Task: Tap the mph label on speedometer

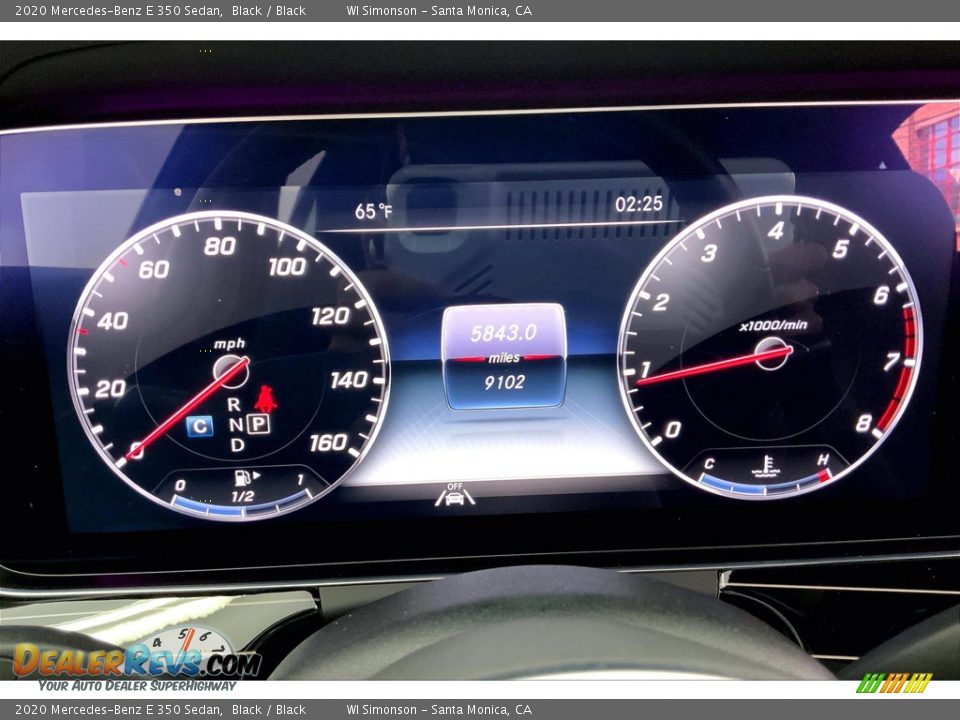Action: [230, 344]
